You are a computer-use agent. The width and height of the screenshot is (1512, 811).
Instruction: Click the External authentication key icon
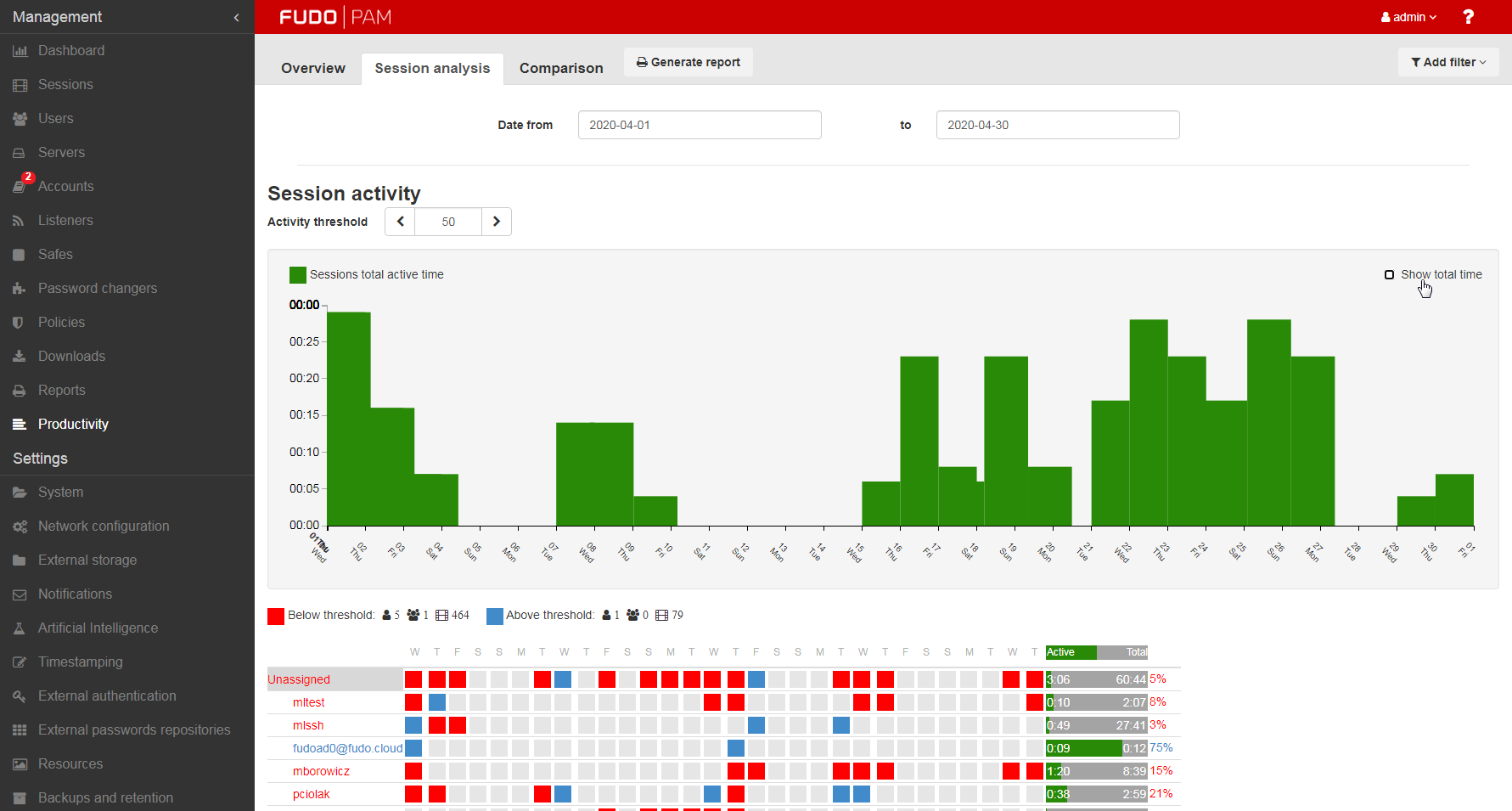pos(20,696)
